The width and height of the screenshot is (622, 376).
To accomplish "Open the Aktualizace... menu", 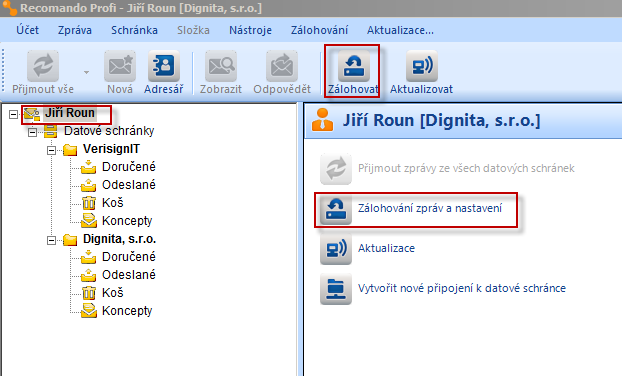I will coord(400,30).
